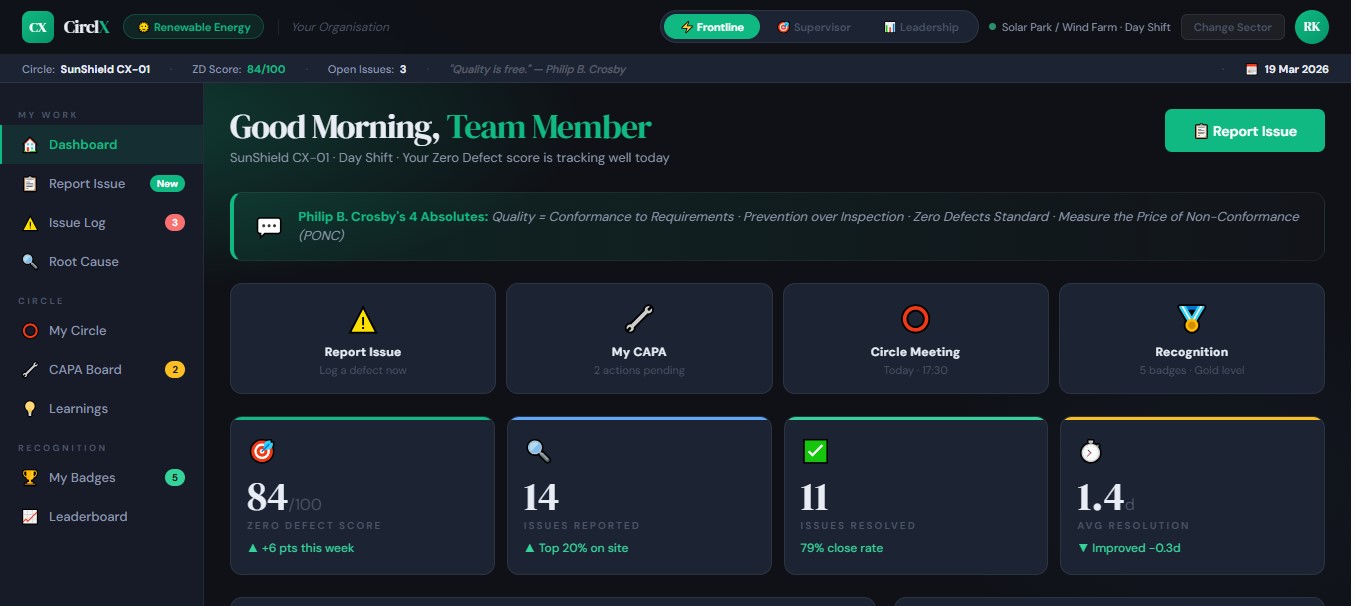Click the My Badges trophy icon
The width and height of the screenshot is (1354, 606).
[30, 478]
